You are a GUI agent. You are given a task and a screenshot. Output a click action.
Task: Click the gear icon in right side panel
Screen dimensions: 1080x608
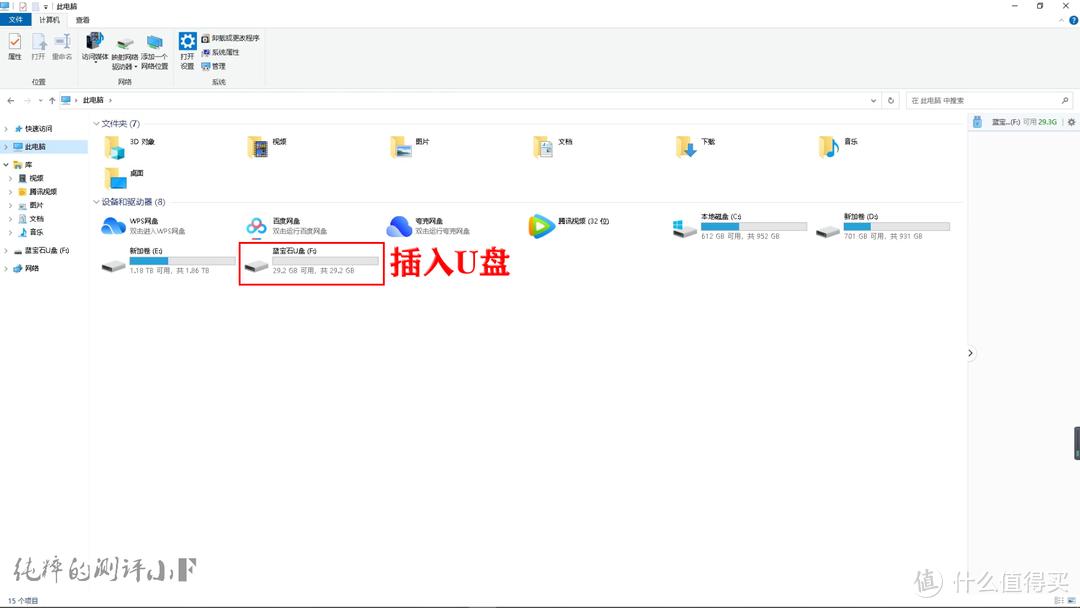tap(1071, 122)
